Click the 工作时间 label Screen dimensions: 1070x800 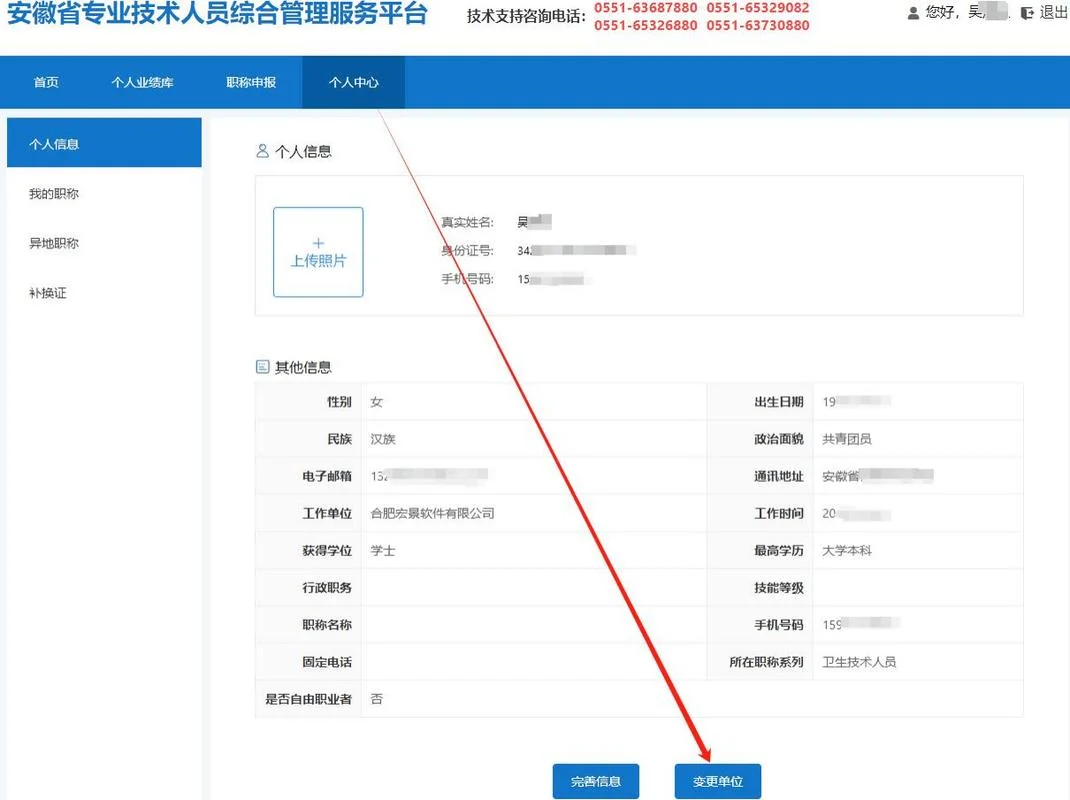[779, 513]
